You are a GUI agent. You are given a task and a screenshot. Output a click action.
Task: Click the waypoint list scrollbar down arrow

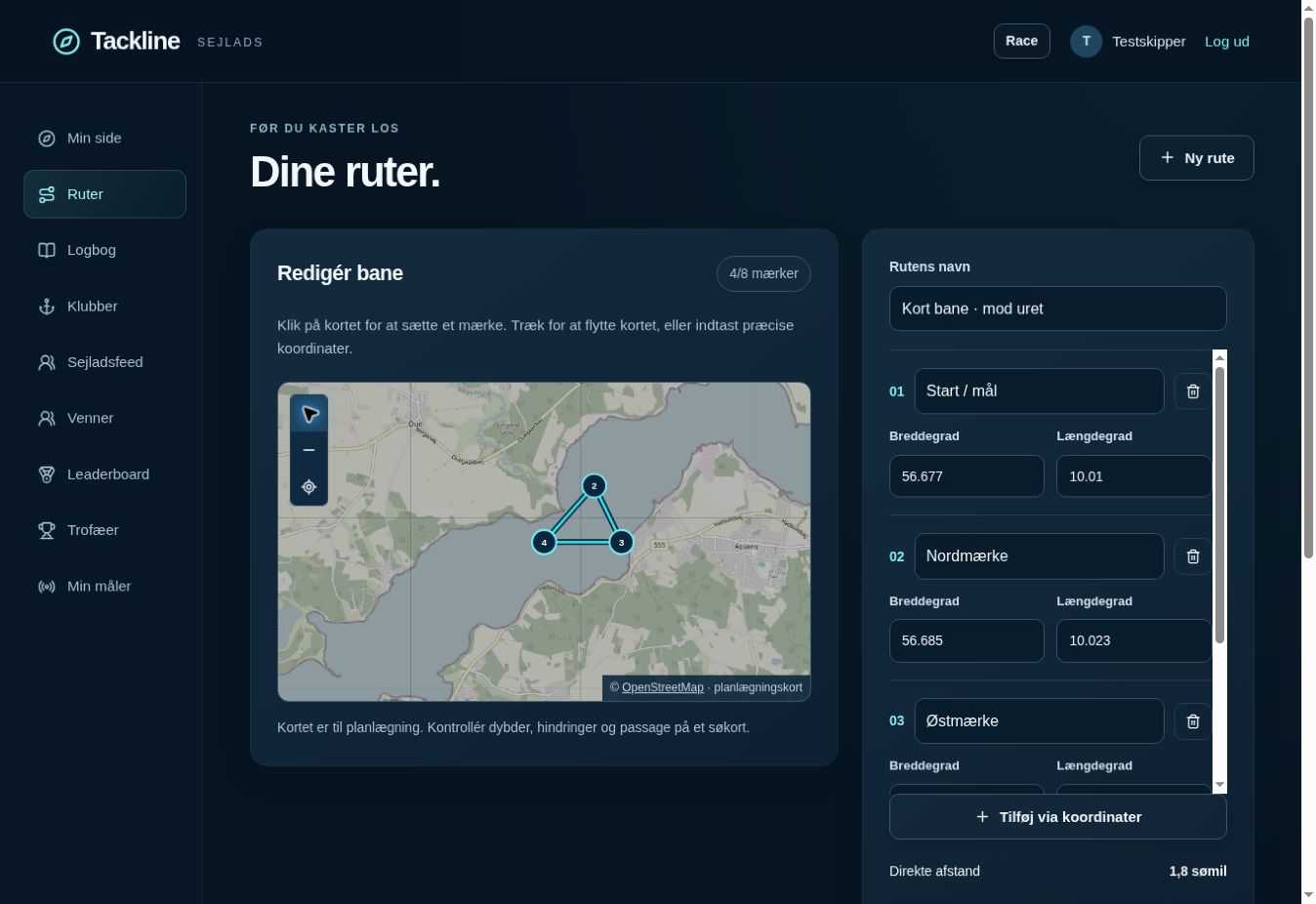[1219, 785]
